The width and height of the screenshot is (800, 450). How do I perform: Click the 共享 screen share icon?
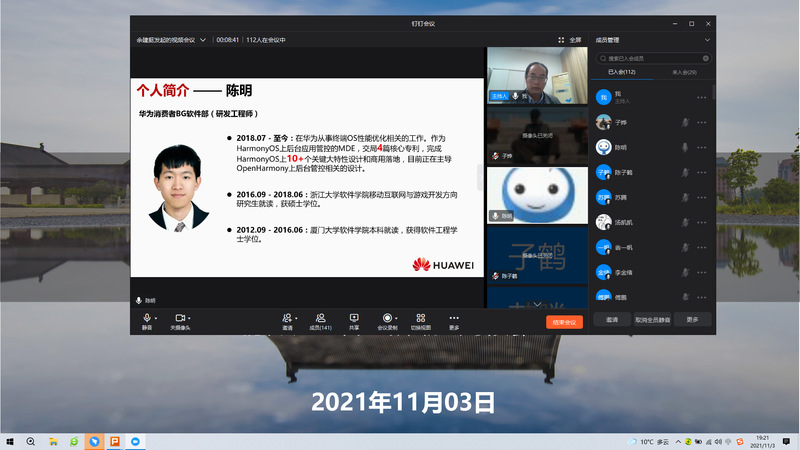coord(354,317)
